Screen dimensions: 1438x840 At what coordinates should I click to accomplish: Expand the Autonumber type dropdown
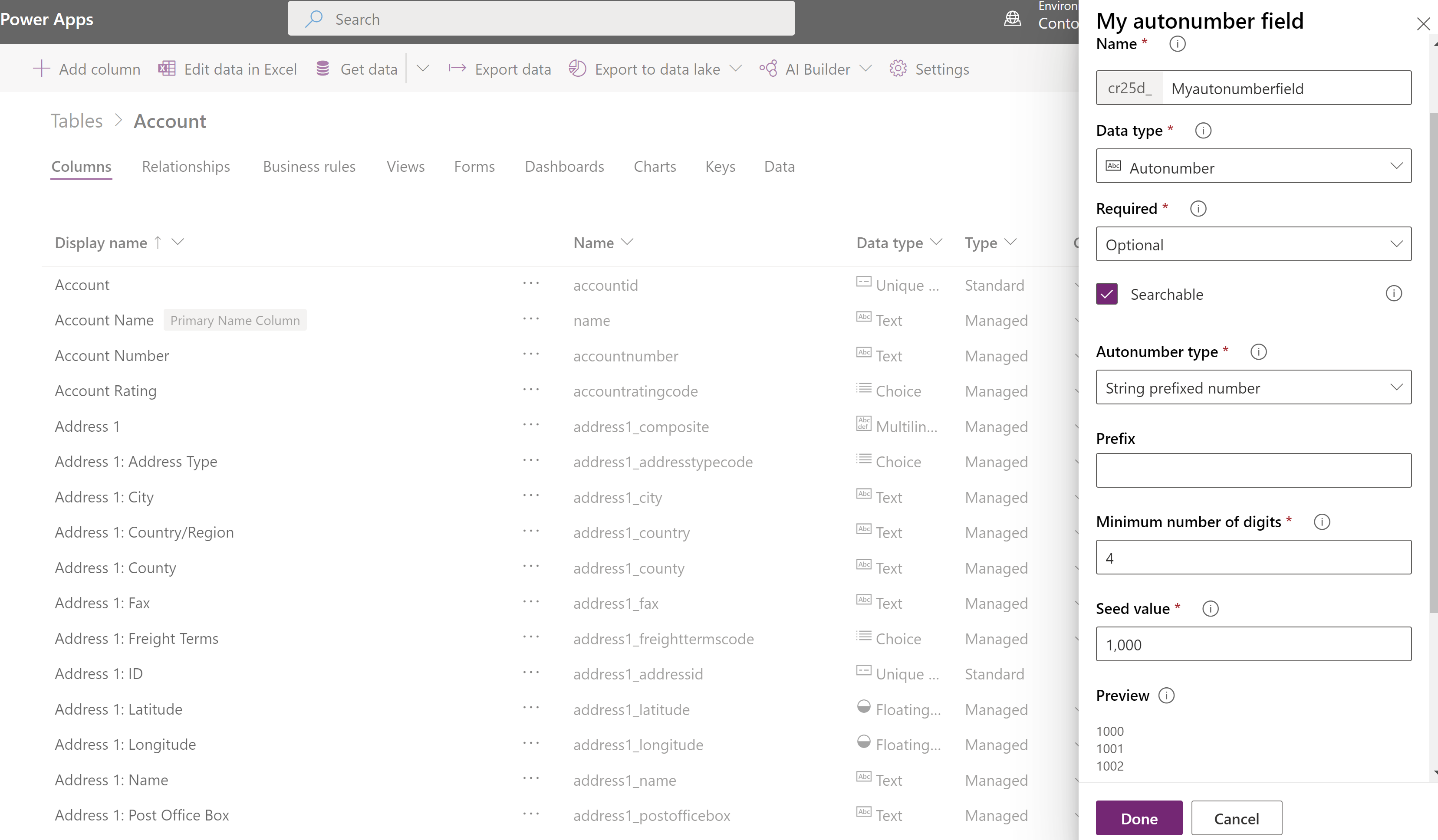(1254, 387)
